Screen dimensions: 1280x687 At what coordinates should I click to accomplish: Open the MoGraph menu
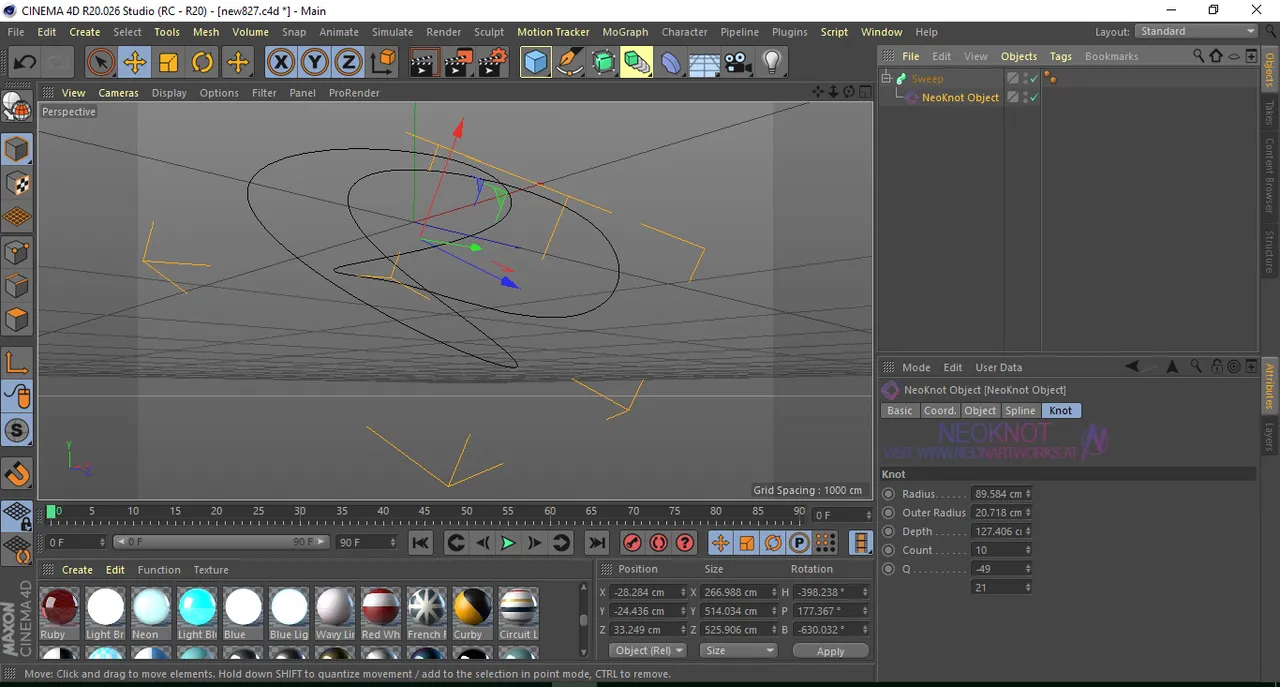pyautogui.click(x=625, y=32)
